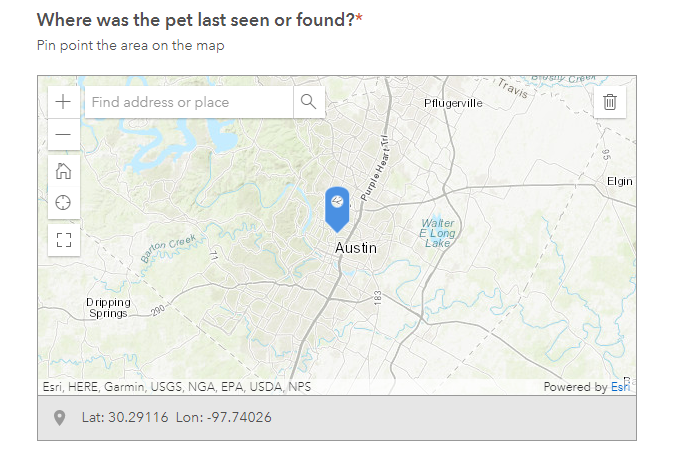Click the Pflugerville label on the map
This screenshot has height=459, width=676.
click(x=453, y=103)
